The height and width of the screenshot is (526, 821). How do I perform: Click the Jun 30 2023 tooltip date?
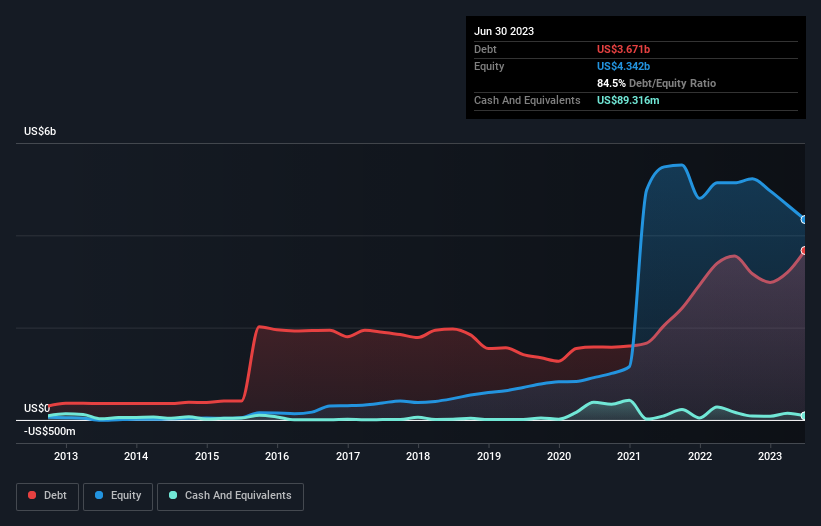(504, 31)
